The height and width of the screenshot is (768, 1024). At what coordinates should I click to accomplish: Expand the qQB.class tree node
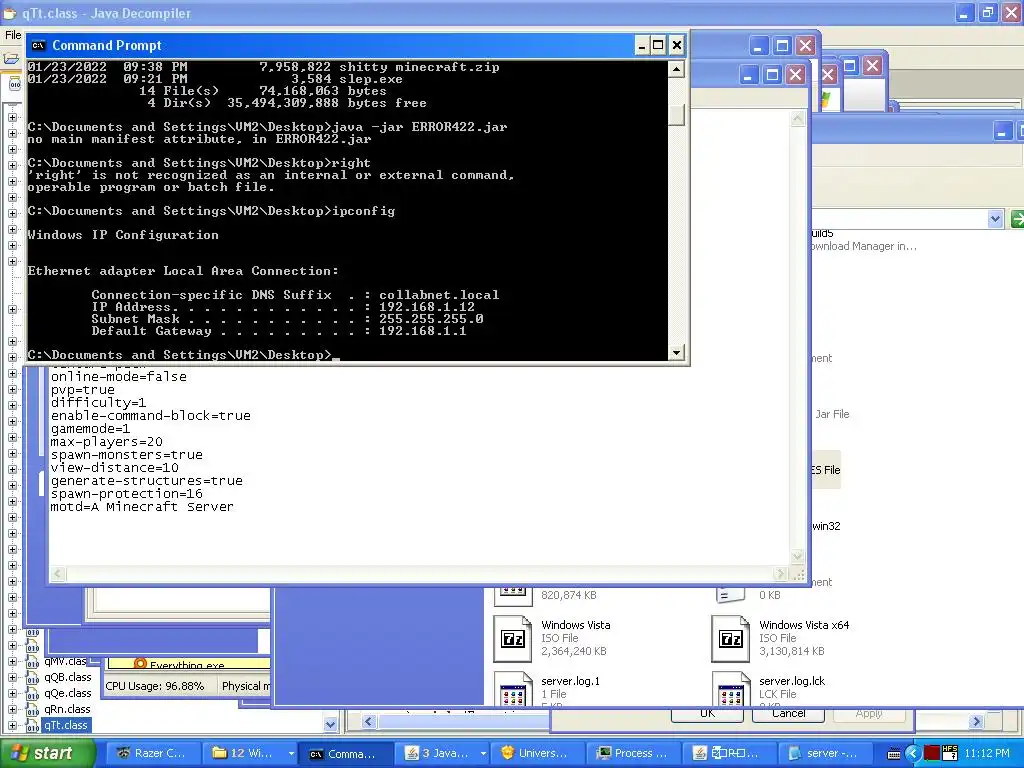(12, 677)
